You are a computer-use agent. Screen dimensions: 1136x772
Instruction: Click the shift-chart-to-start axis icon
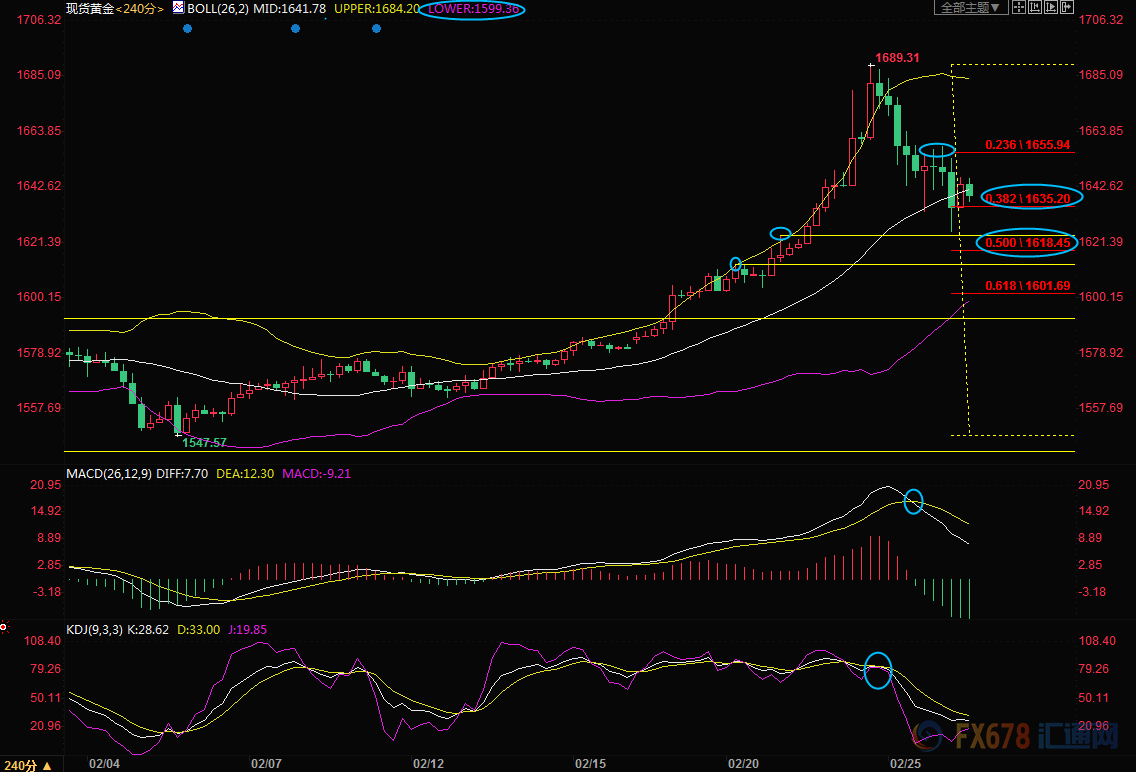click(1035, 7)
